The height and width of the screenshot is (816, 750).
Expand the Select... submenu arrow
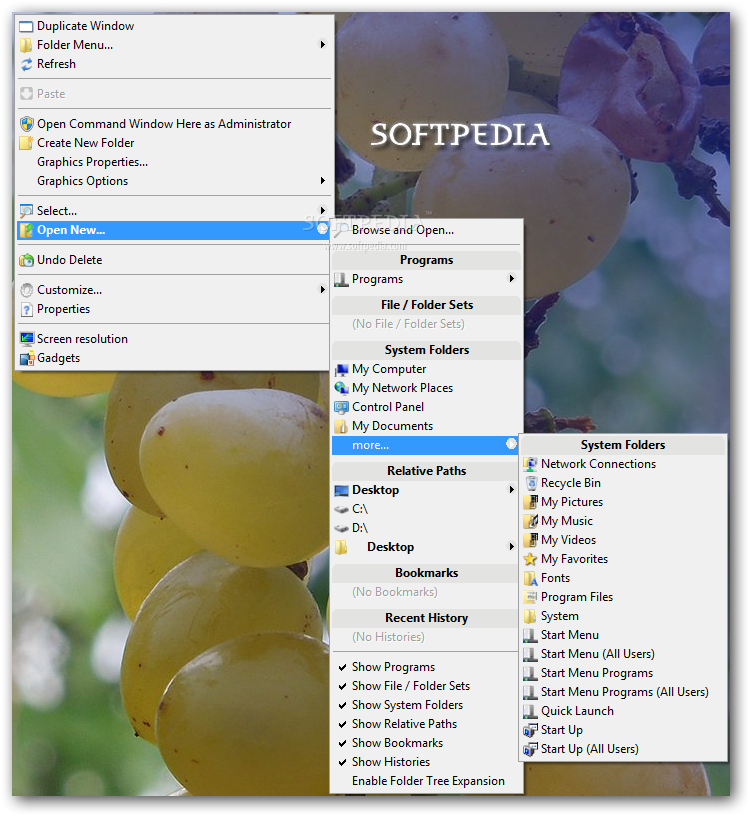point(323,211)
